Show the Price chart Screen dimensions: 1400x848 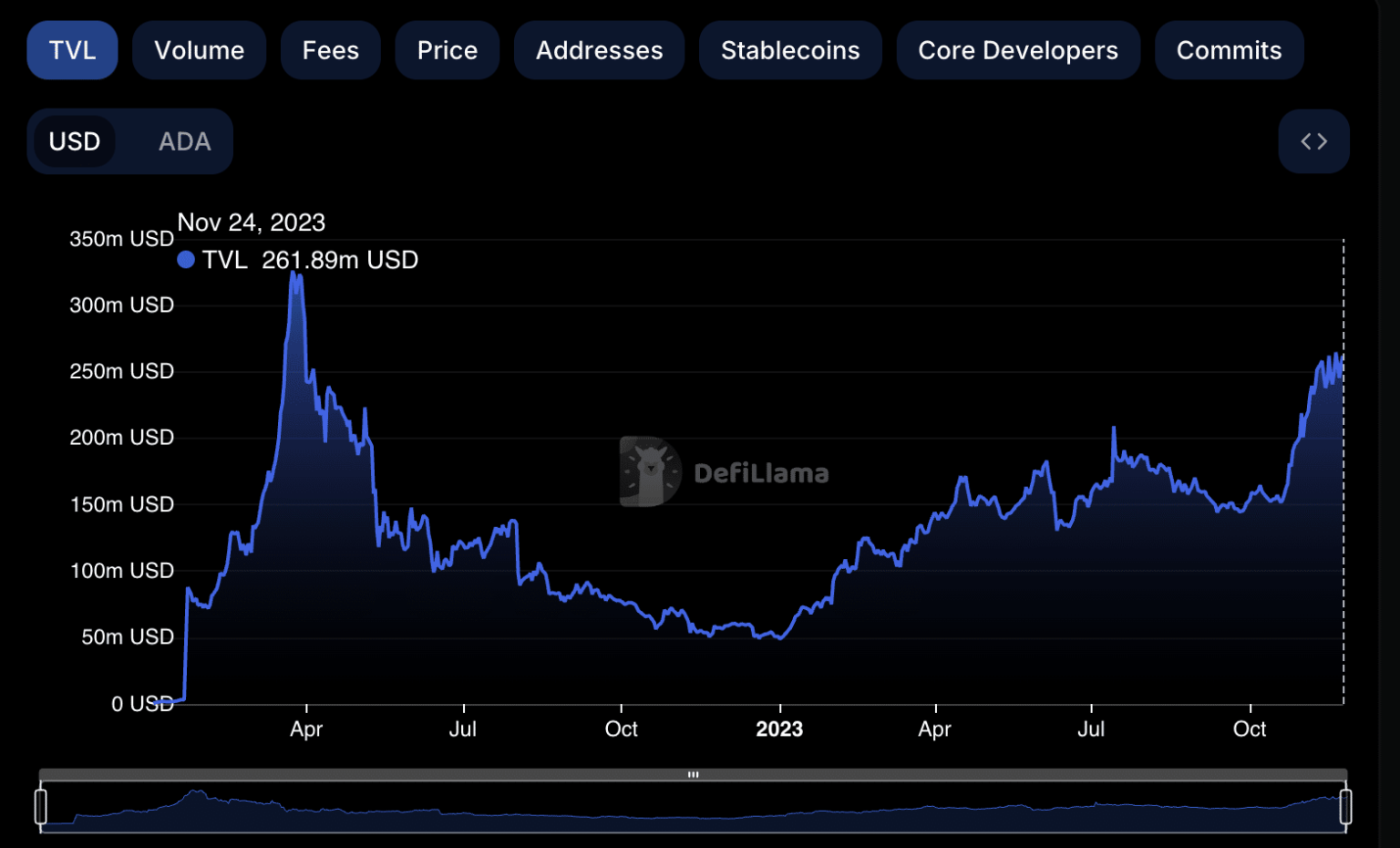(447, 50)
